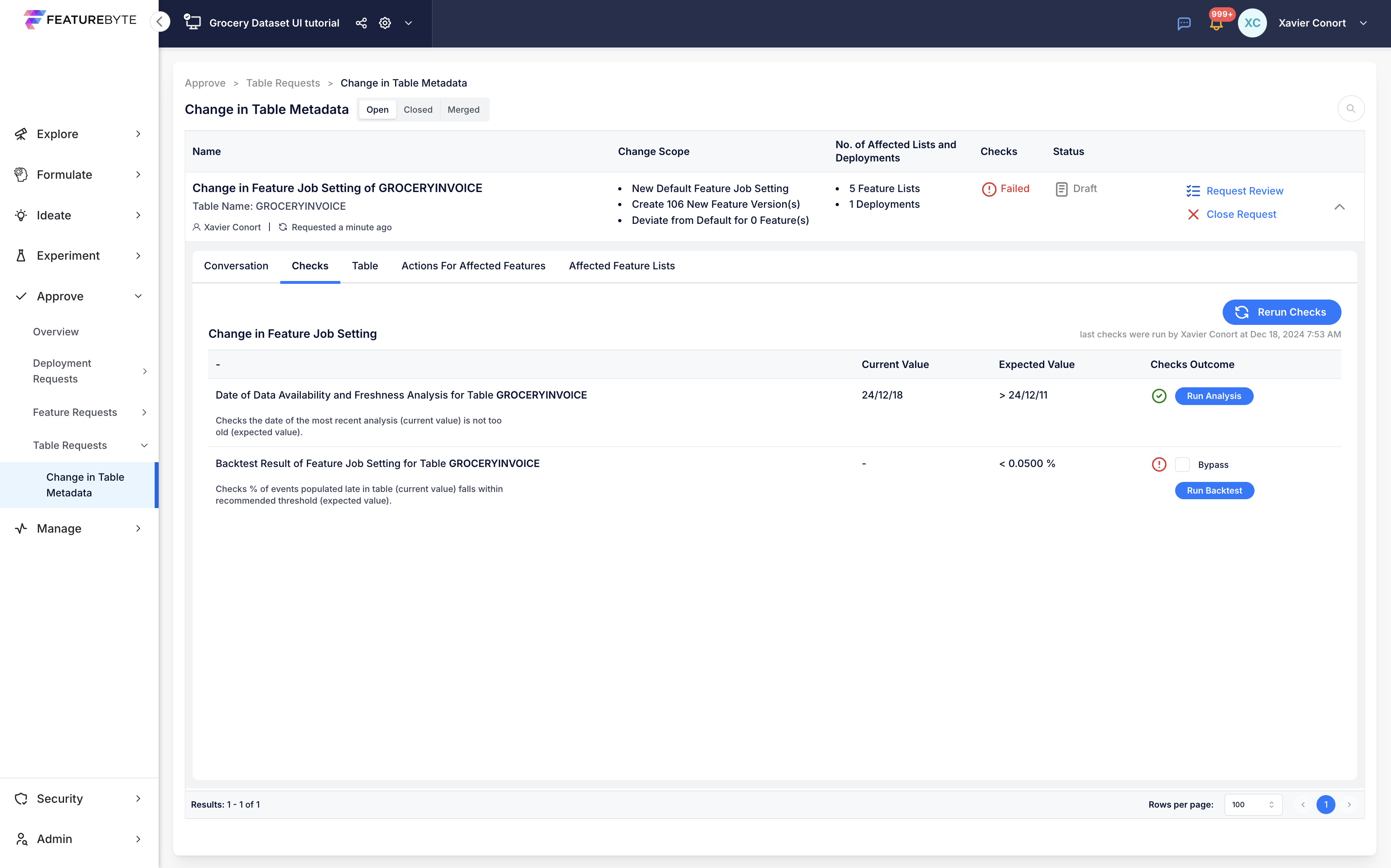Click the Table Requests breadcrumb link
Screen dimensions: 1391x868
pos(283,83)
